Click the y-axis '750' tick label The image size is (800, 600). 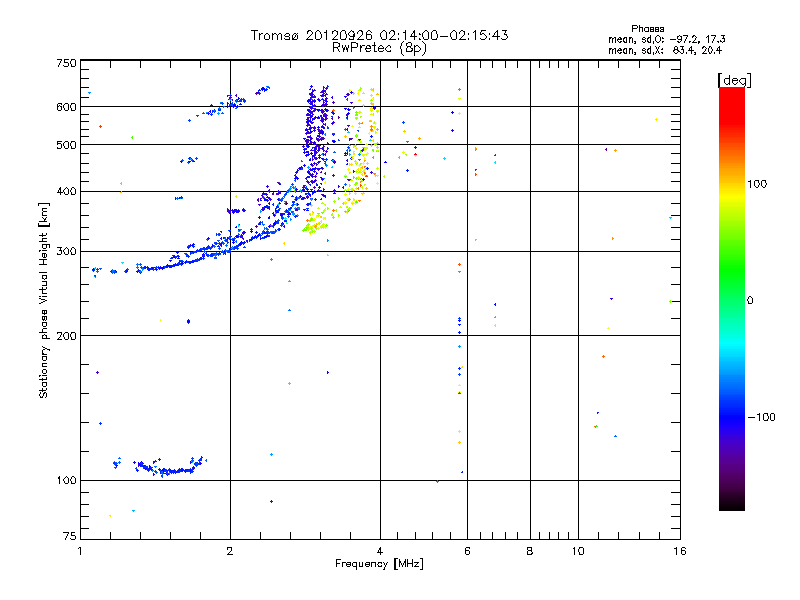(x=66, y=63)
